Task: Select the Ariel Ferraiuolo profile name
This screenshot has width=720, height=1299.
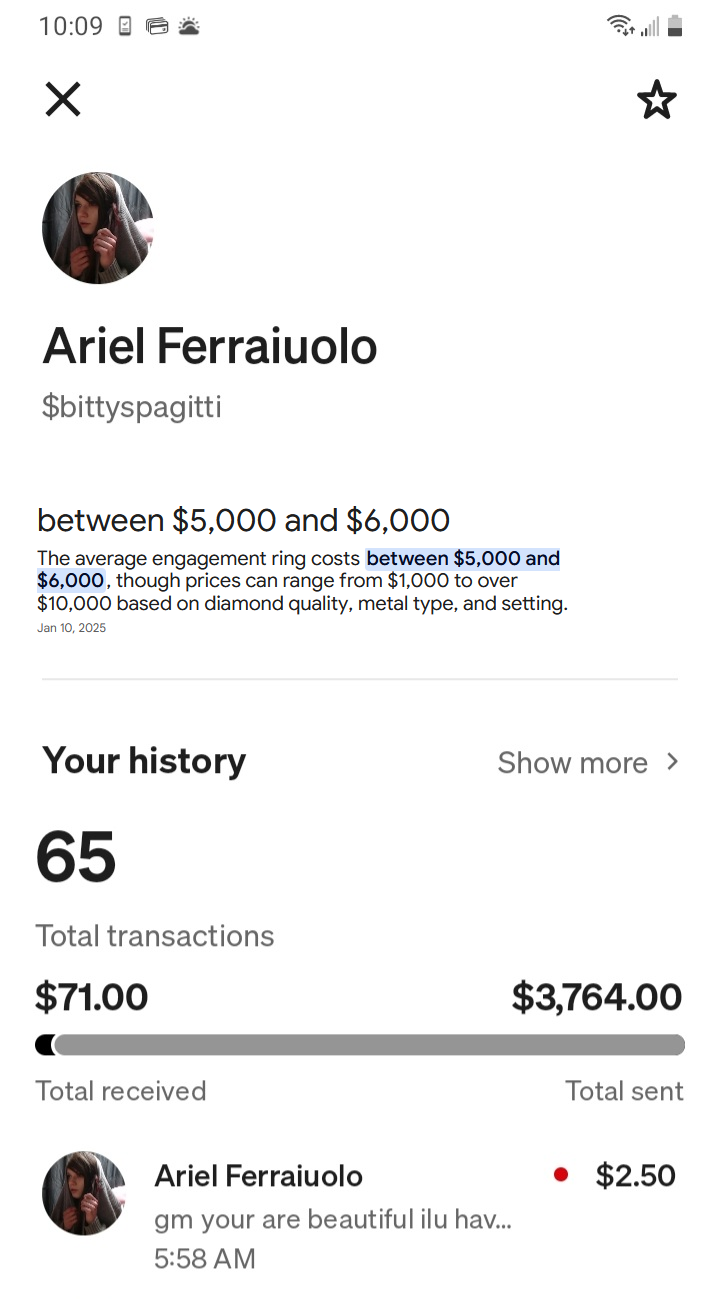Action: click(x=210, y=346)
